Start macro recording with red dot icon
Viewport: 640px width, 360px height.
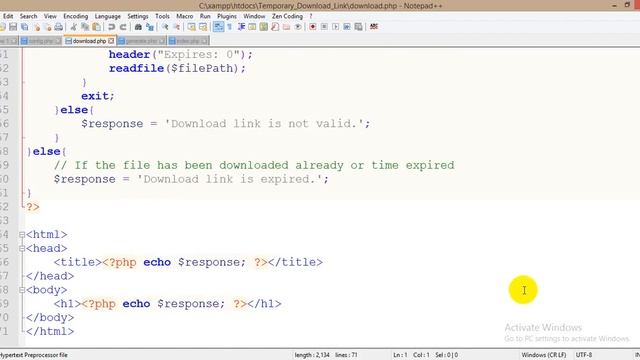coord(313,27)
